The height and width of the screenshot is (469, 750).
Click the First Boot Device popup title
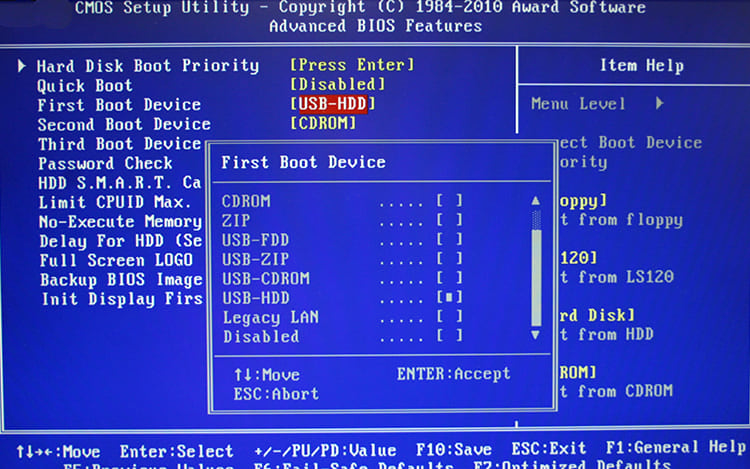click(x=303, y=163)
